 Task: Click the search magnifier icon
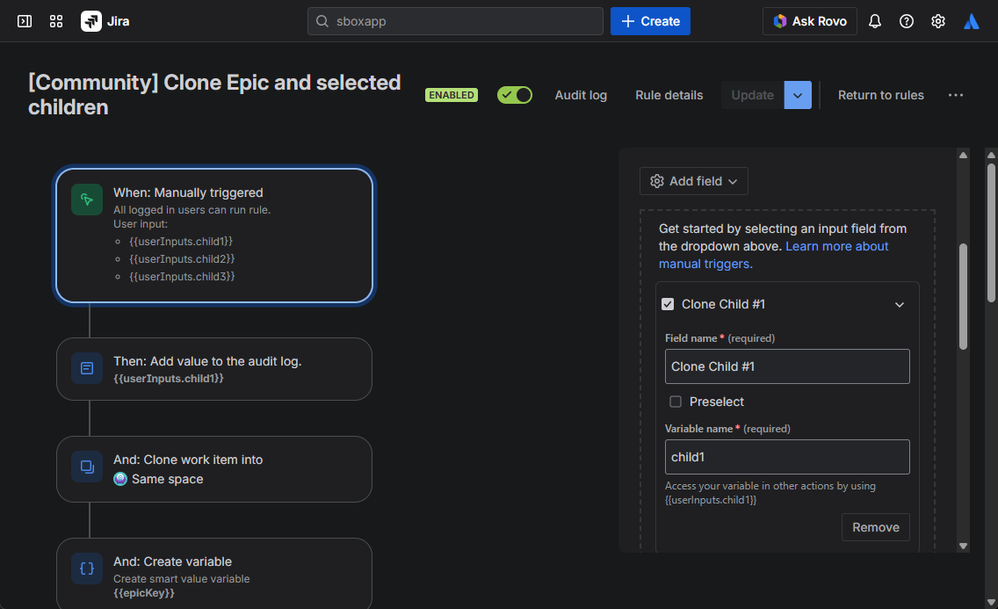pyautogui.click(x=322, y=21)
